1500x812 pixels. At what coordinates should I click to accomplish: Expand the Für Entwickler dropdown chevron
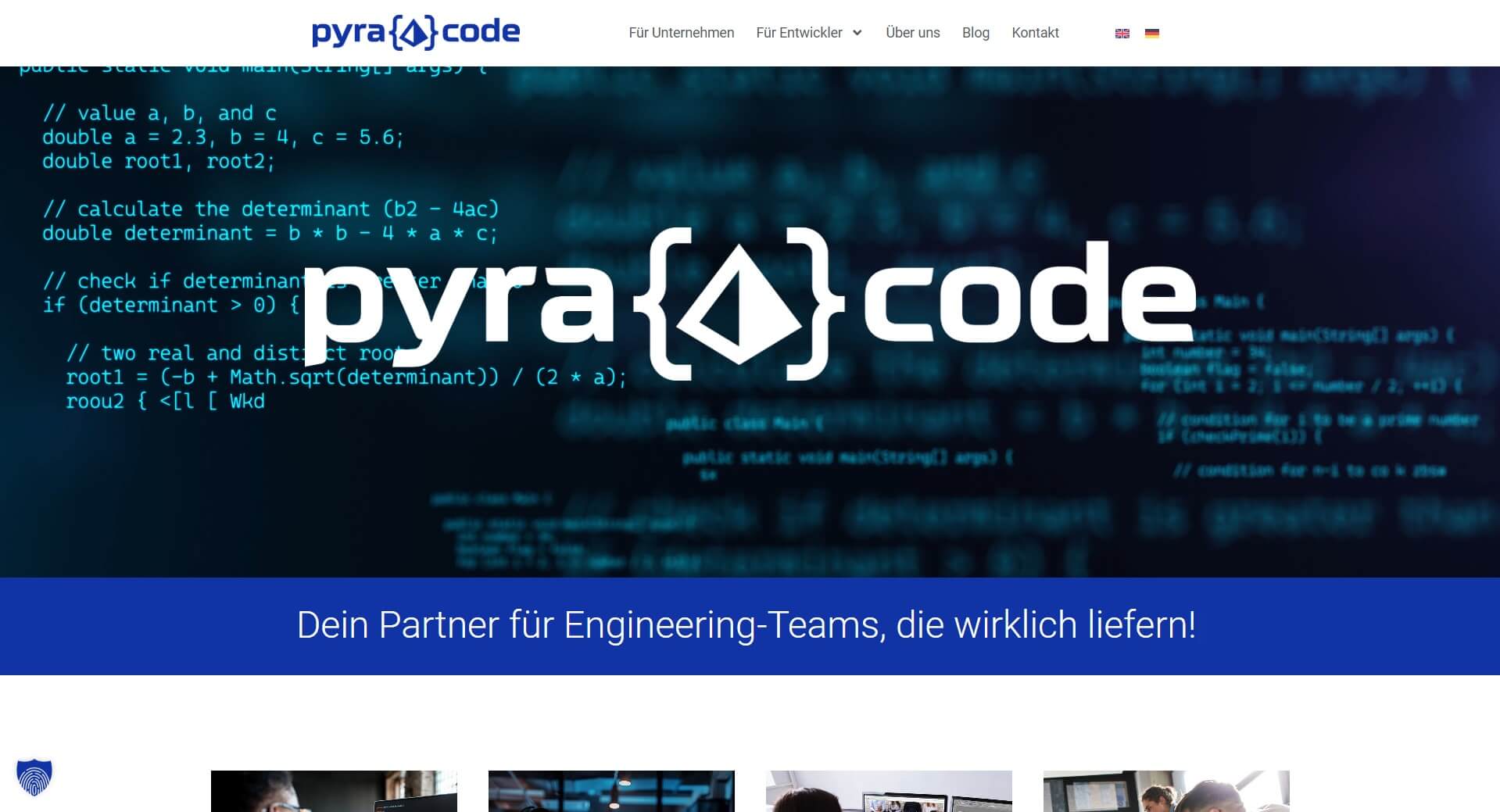[857, 33]
